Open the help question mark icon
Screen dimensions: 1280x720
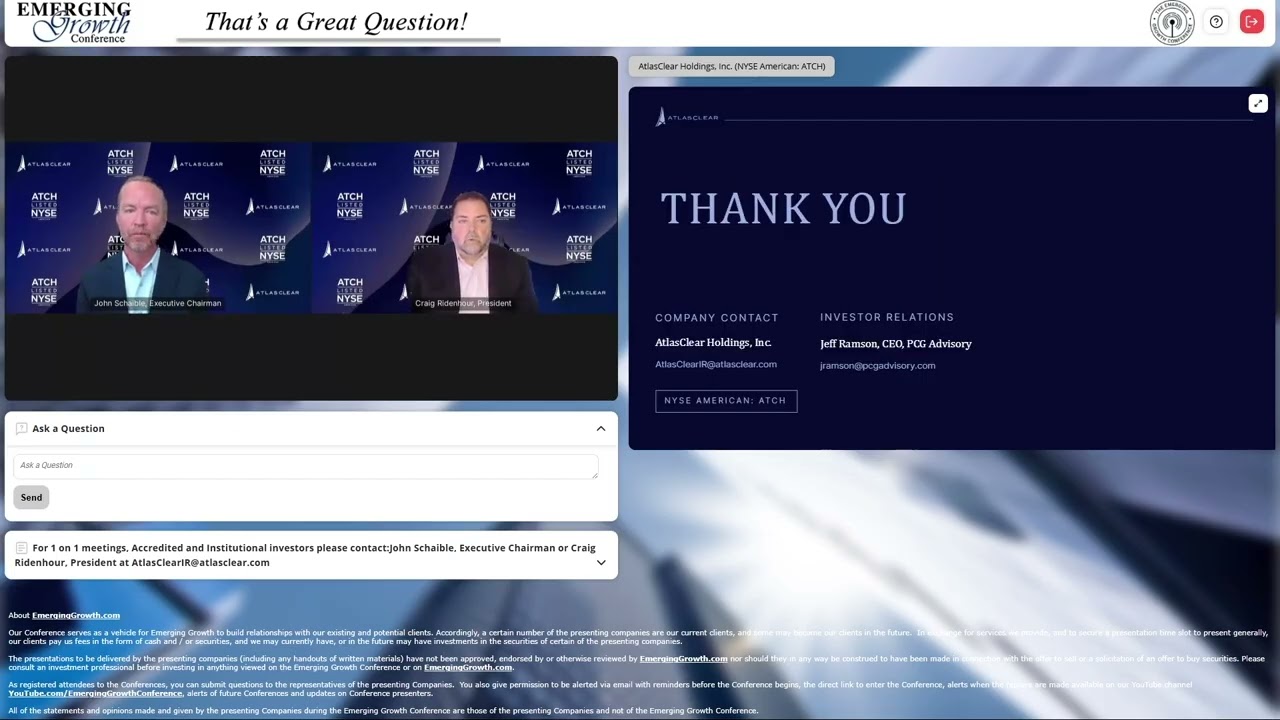point(1216,22)
